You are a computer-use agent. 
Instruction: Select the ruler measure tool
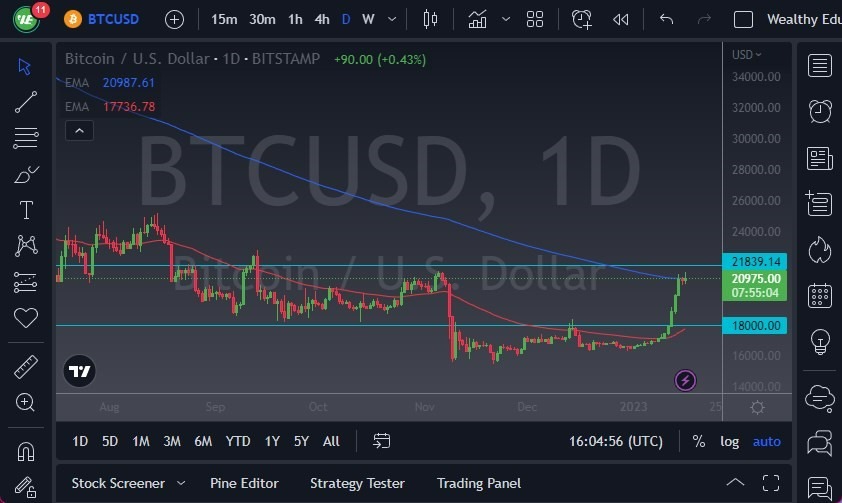click(25, 367)
